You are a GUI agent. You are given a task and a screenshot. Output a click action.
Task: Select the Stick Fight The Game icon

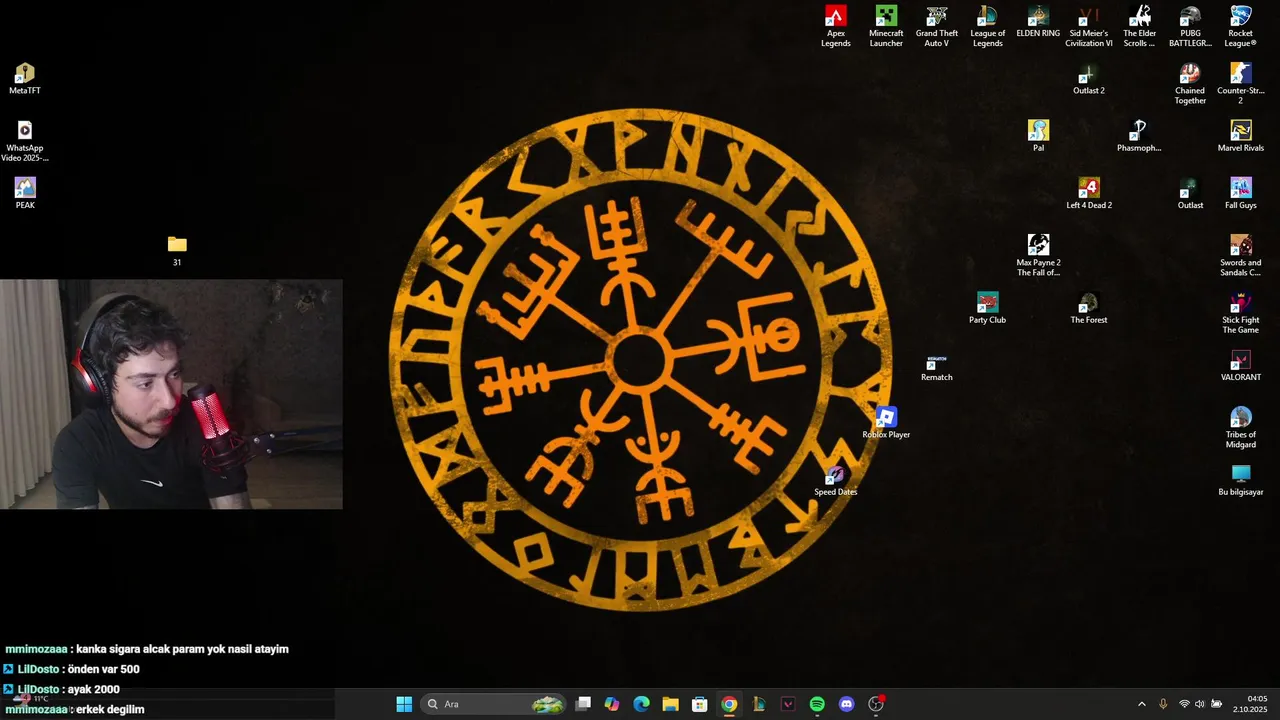pos(1241,313)
